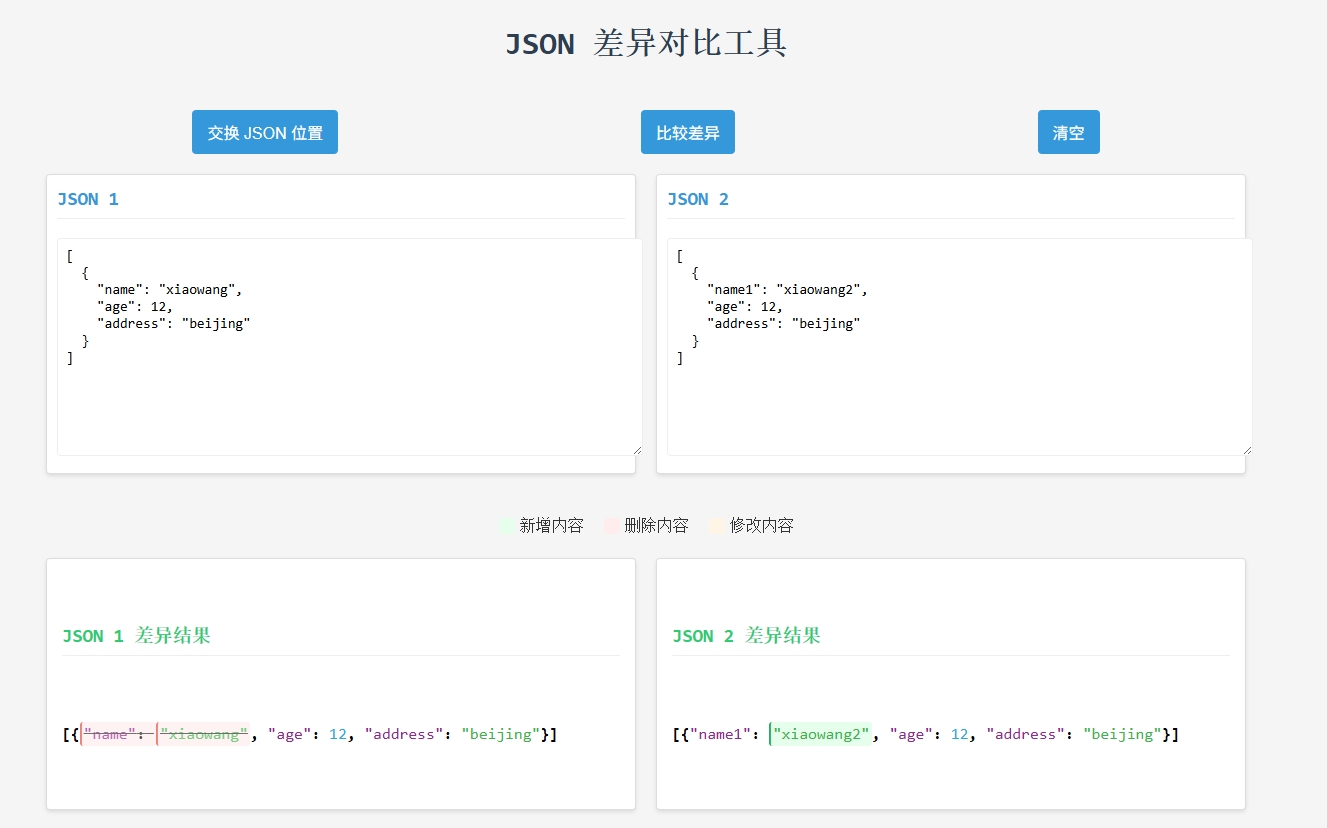Click the "name": "xiaowang" line in JSON 1 input
Viewport: 1327px width, 828px height.
[170, 289]
